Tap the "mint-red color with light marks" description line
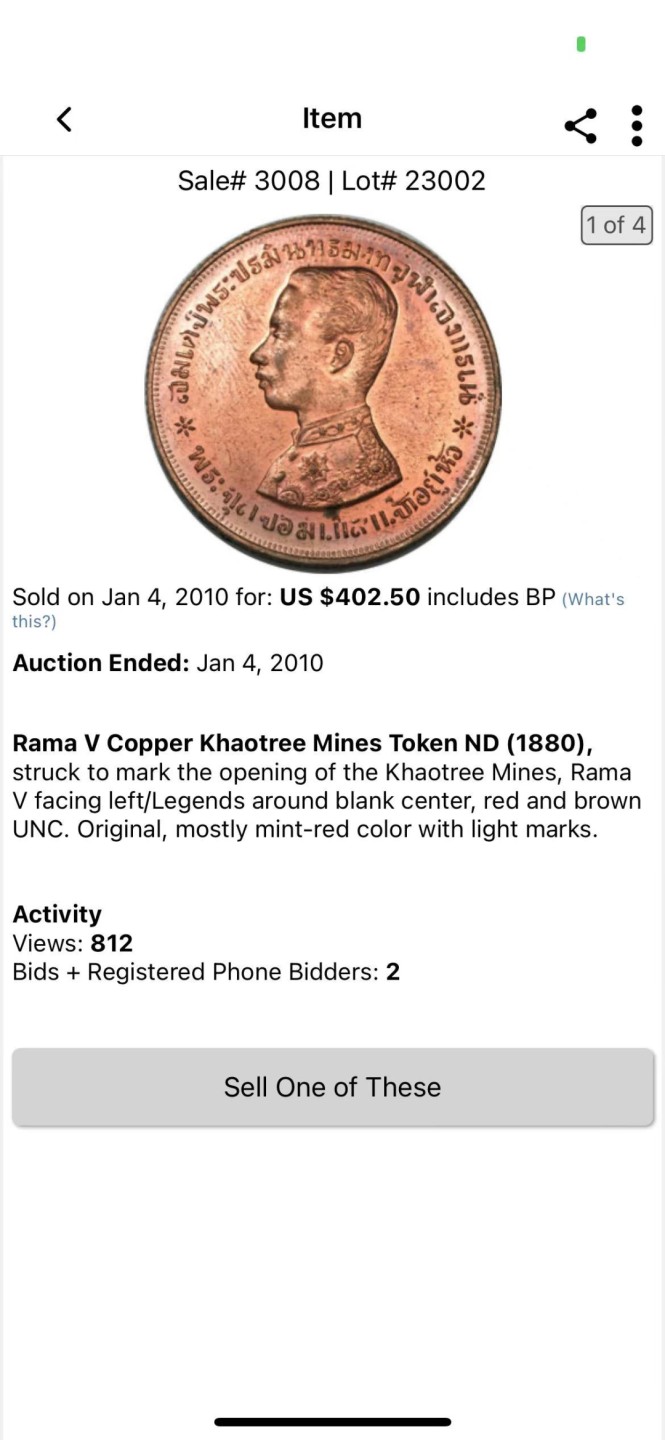 [x=304, y=829]
